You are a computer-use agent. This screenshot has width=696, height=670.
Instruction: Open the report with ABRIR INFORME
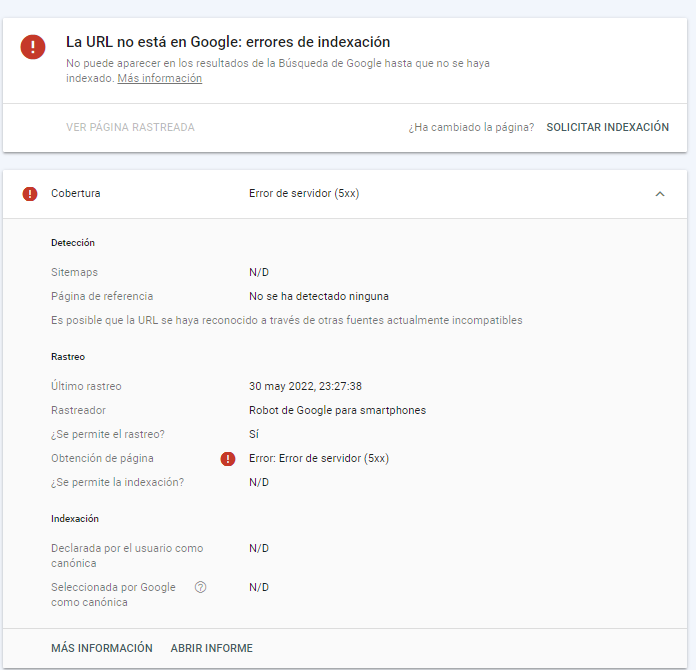pyautogui.click(x=212, y=648)
